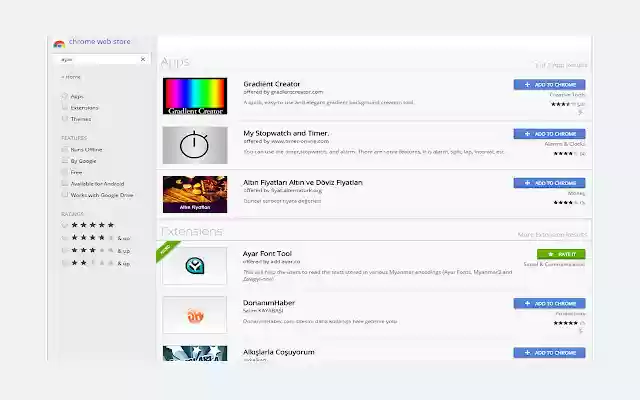The image size is (640, 400).
Task: Select the Themes radio filter
Action: tap(64, 119)
